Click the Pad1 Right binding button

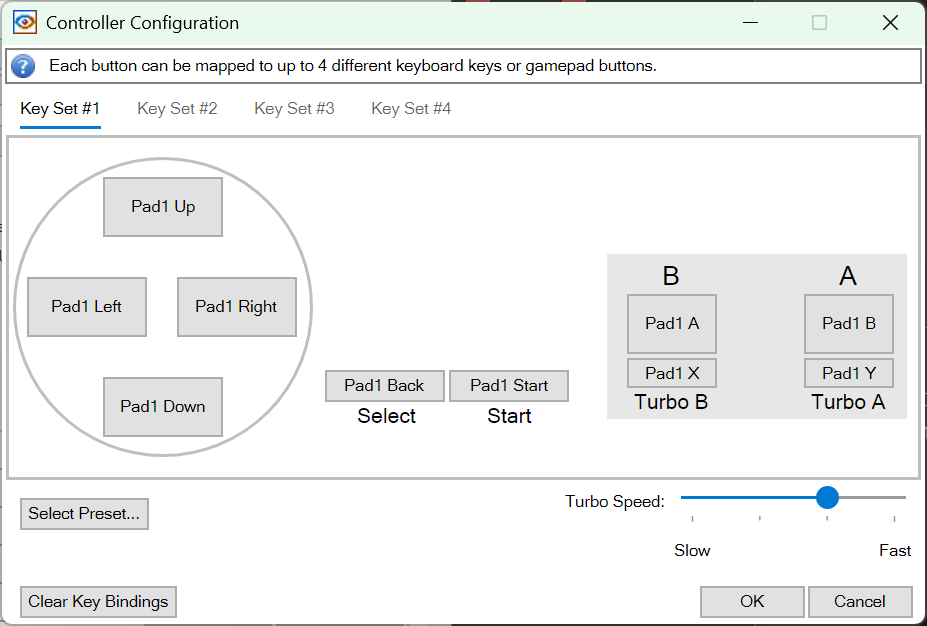click(236, 307)
